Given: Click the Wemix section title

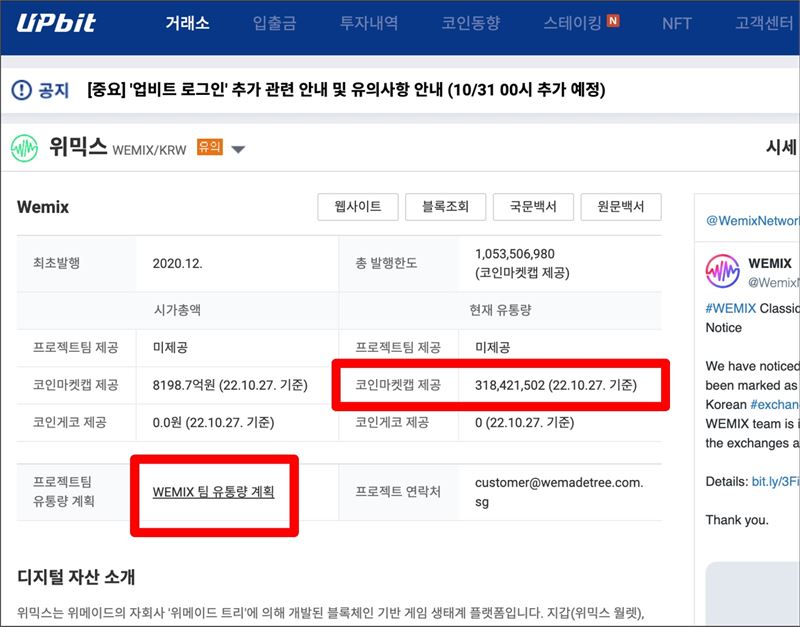Looking at the screenshot, I should tap(43, 207).
